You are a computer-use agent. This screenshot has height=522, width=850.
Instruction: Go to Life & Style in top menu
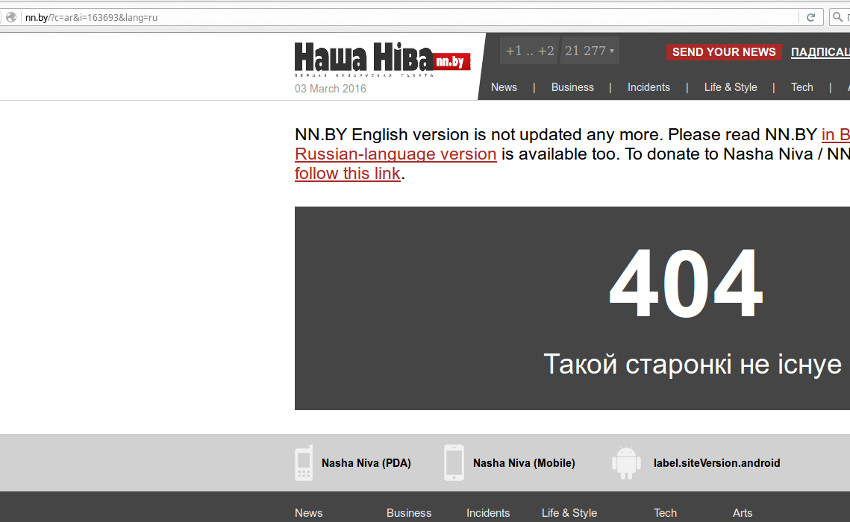730,87
